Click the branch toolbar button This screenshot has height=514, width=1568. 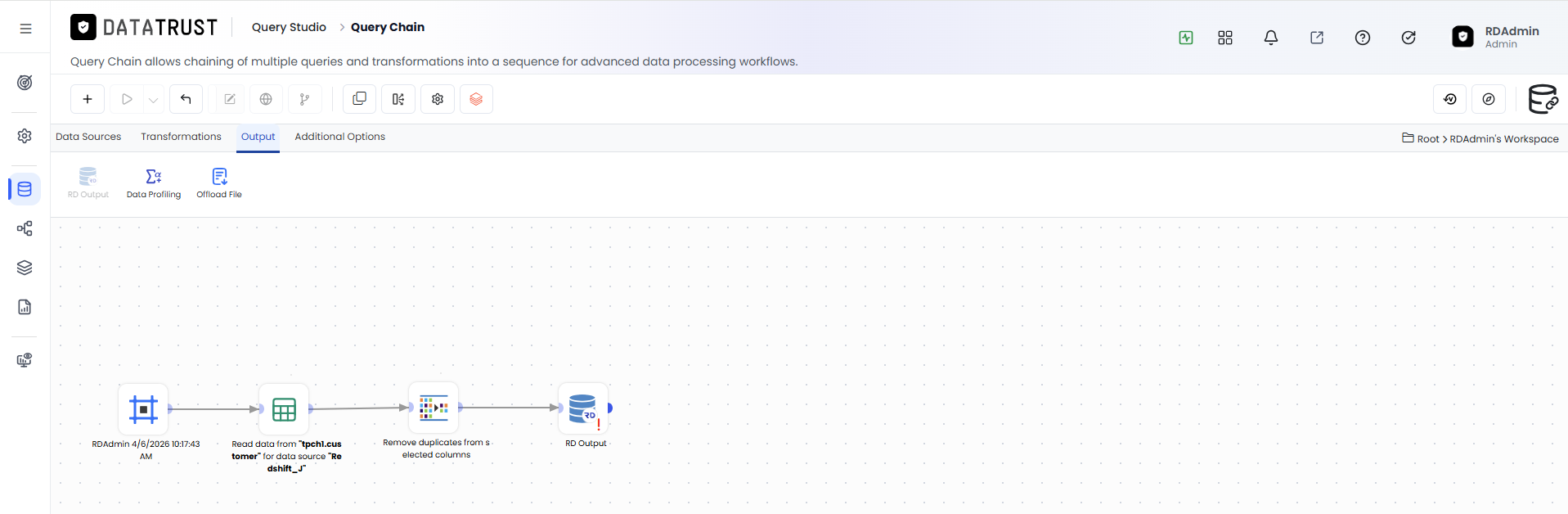point(304,99)
